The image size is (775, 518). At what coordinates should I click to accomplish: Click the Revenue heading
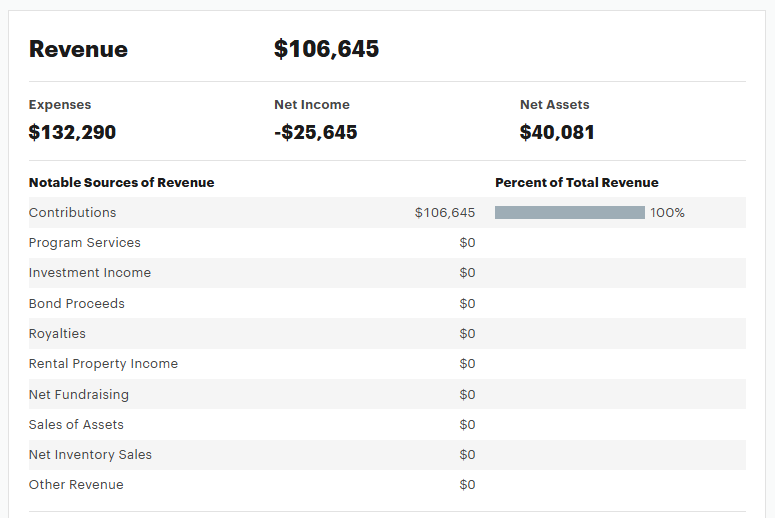coord(78,49)
